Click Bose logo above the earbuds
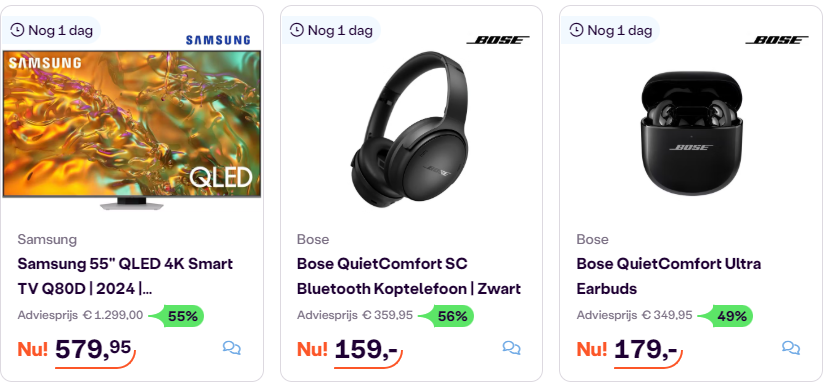This screenshot has height=382, width=833. click(x=777, y=40)
